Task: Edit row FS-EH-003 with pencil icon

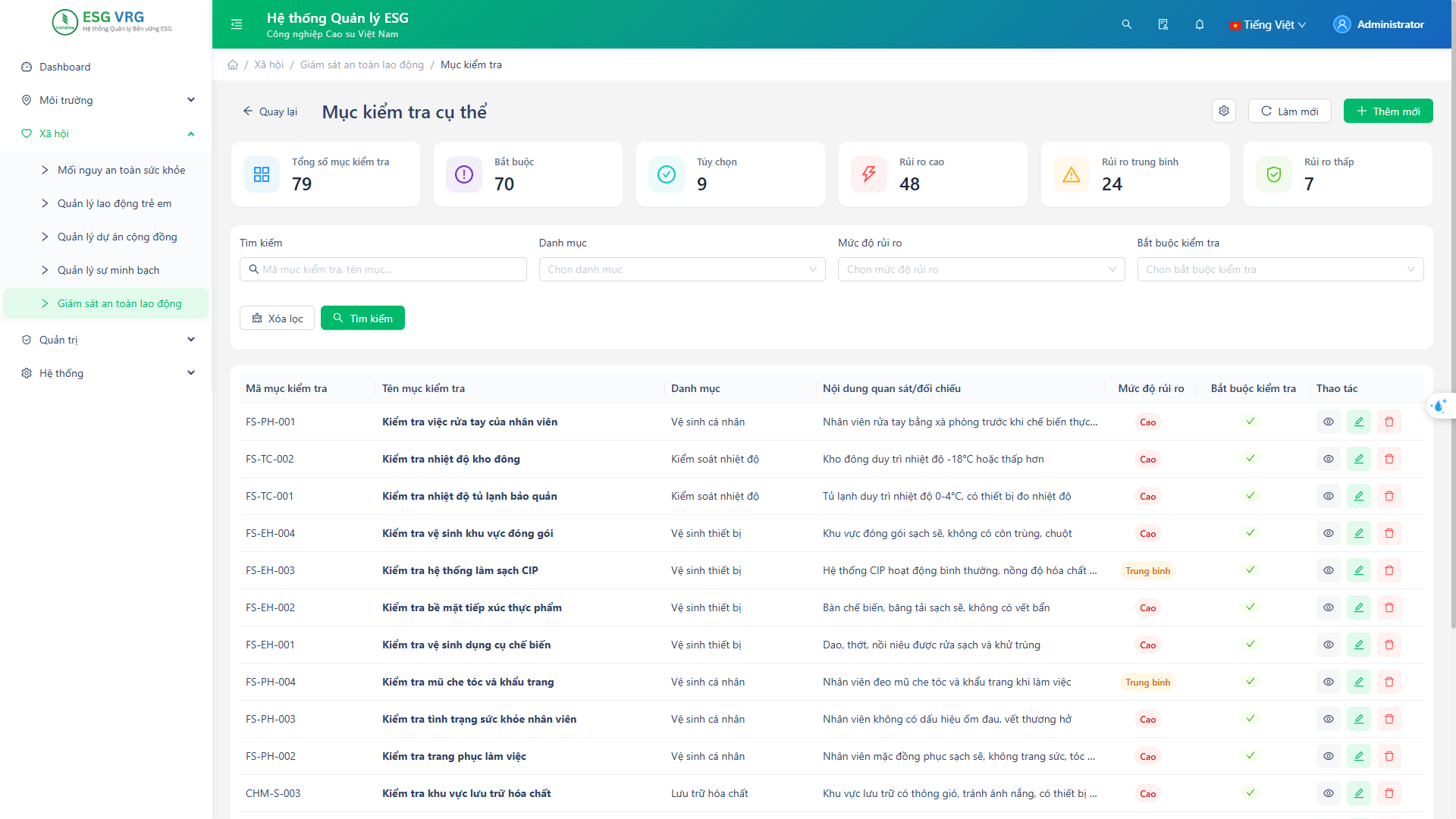Action: pyautogui.click(x=1359, y=570)
